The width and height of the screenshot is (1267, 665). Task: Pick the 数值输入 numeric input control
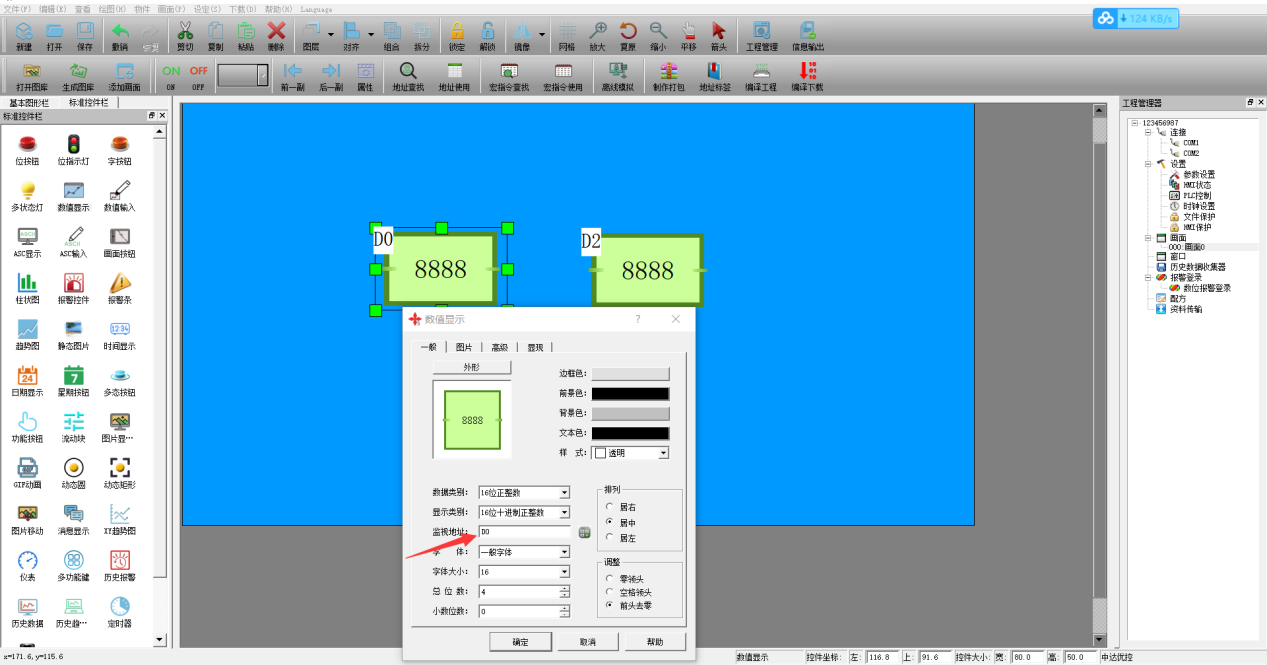(x=119, y=195)
